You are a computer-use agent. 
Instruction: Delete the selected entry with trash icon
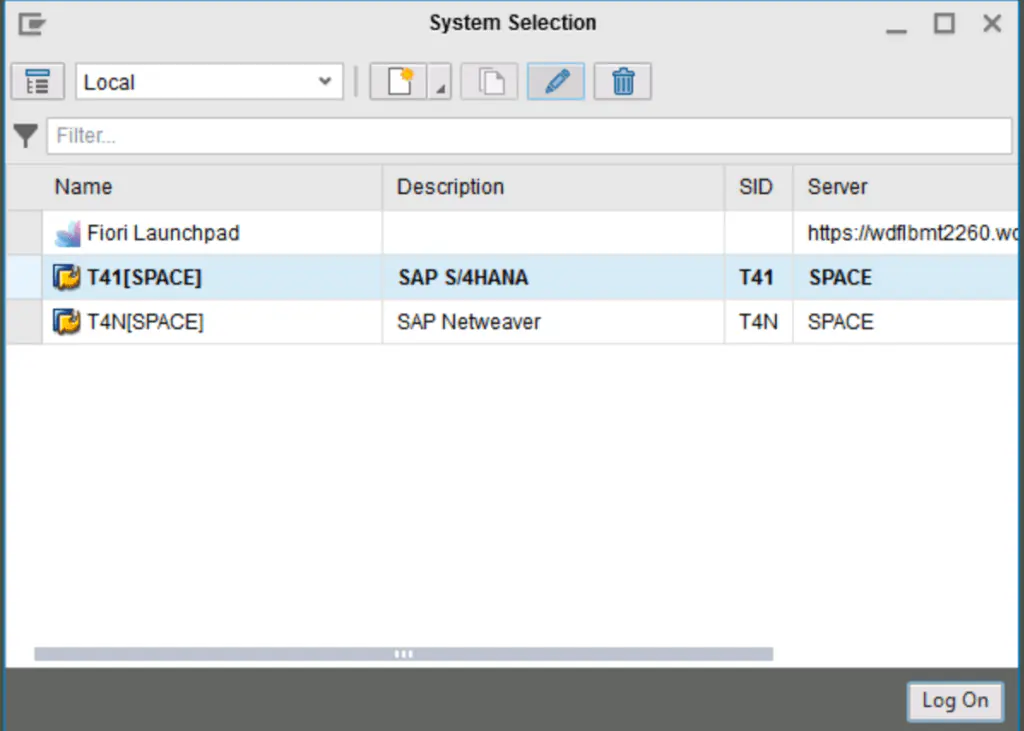[x=622, y=82]
